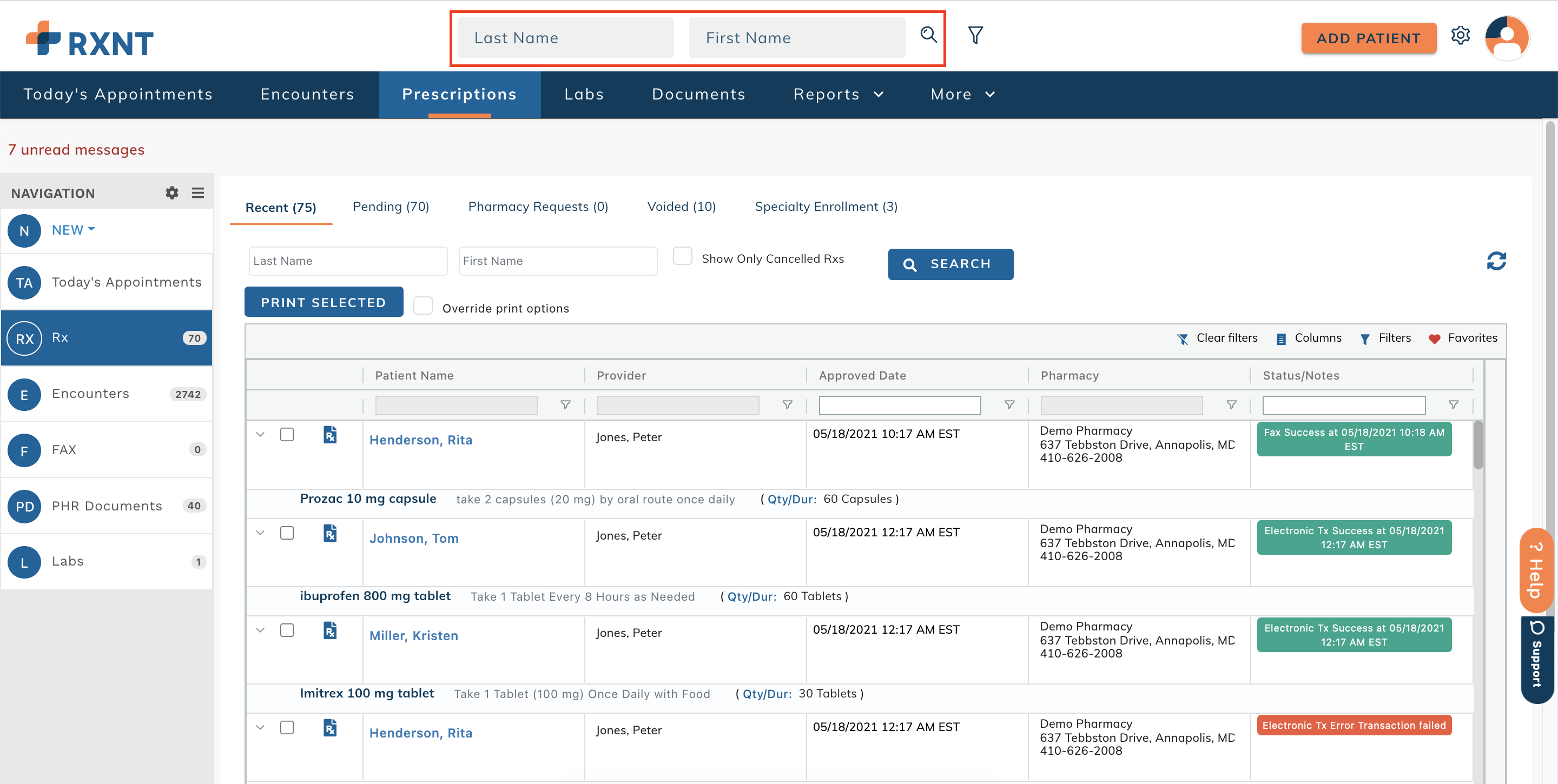The image size is (1558, 784).
Task: Expand the row chevron for Miller, Kristen
Action: [x=260, y=630]
